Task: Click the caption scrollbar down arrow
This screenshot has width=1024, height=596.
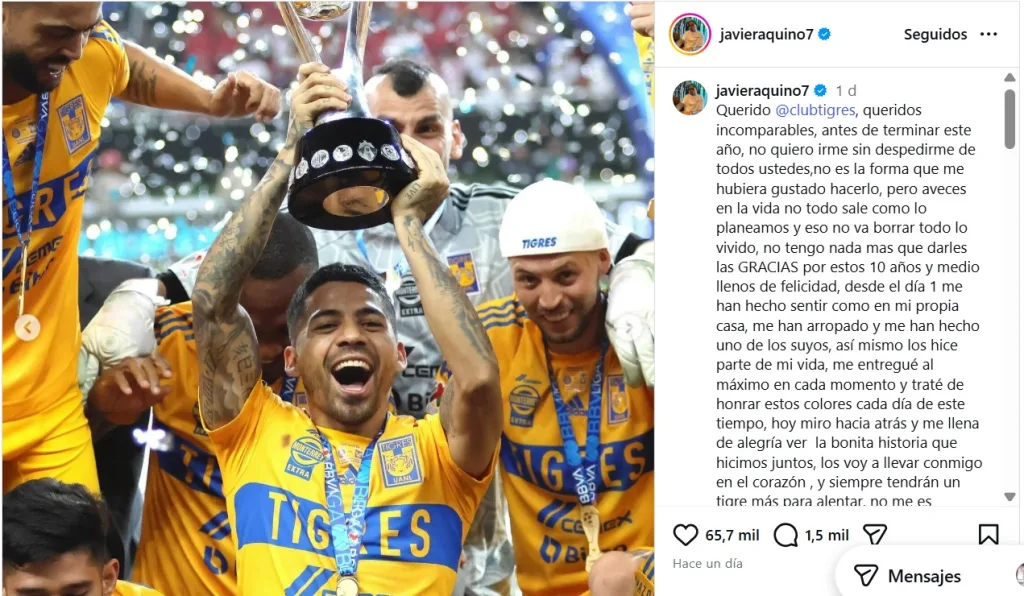Action: coord(1010,497)
